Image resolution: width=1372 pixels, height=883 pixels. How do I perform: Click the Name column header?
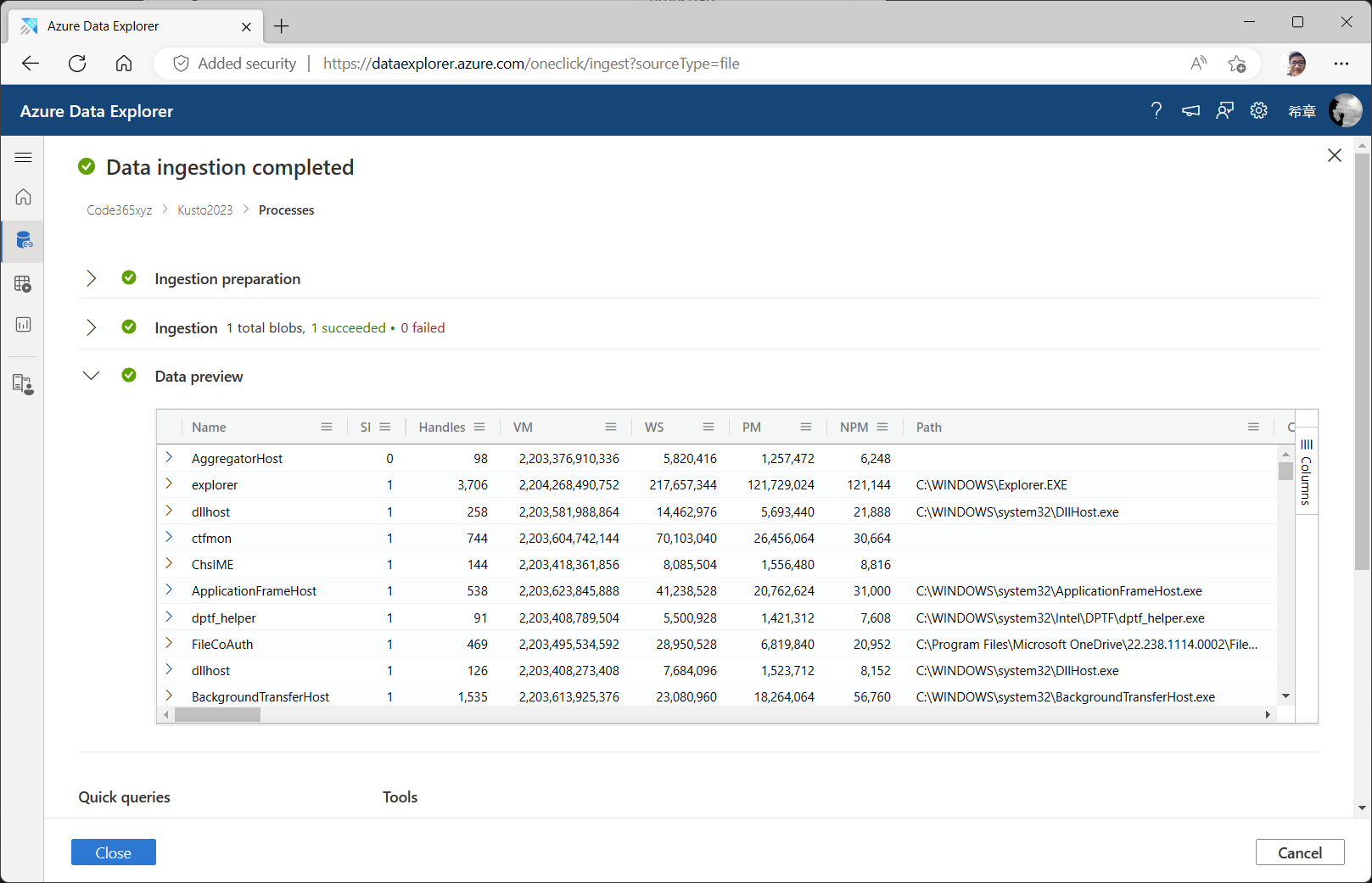click(x=209, y=428)
